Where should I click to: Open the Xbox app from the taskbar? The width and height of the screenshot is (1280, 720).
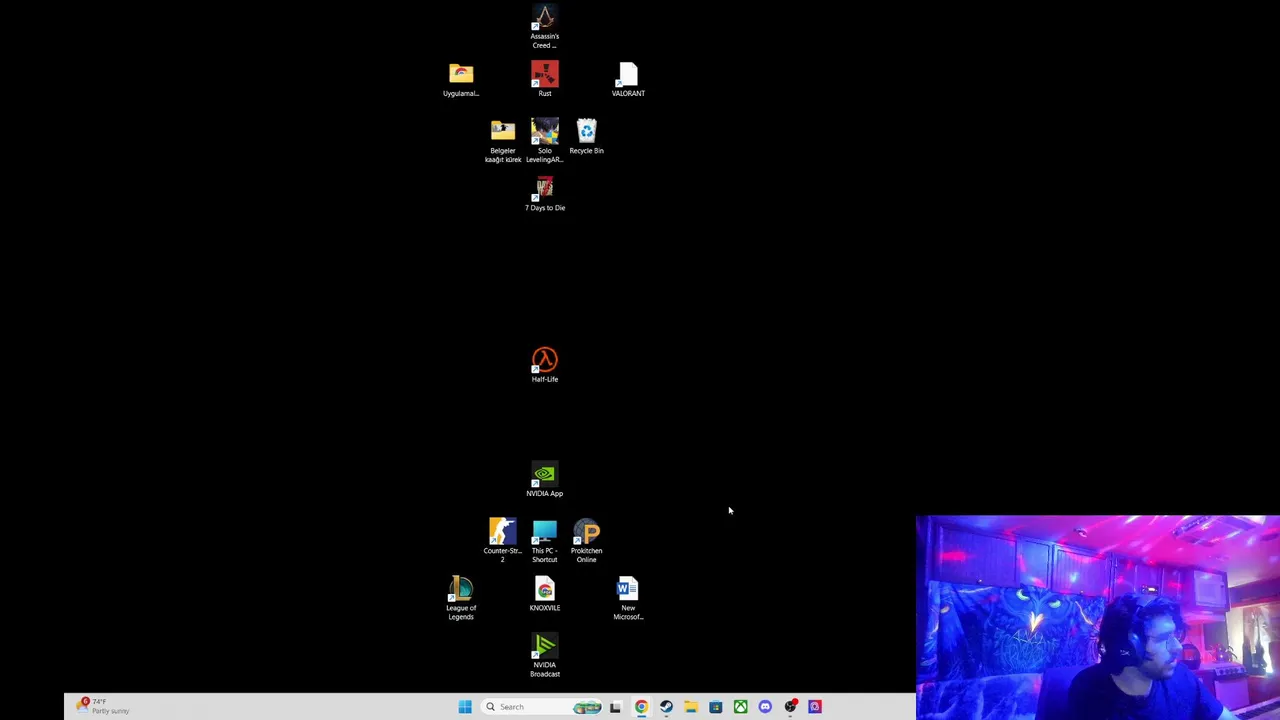[741, 707]
